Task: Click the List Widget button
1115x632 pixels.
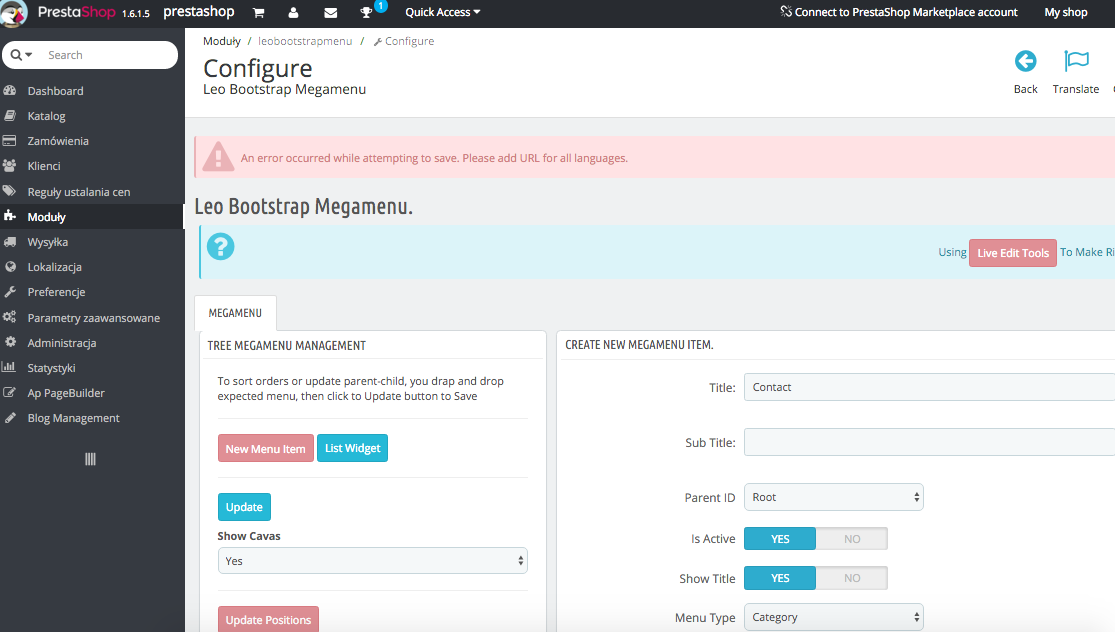Action: (353, 448)
